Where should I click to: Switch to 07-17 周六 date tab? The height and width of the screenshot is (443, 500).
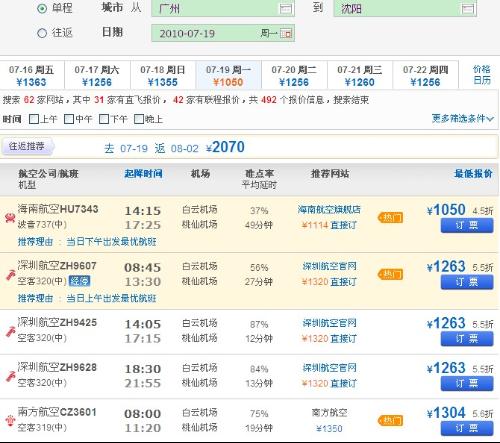tap(97, 76)
